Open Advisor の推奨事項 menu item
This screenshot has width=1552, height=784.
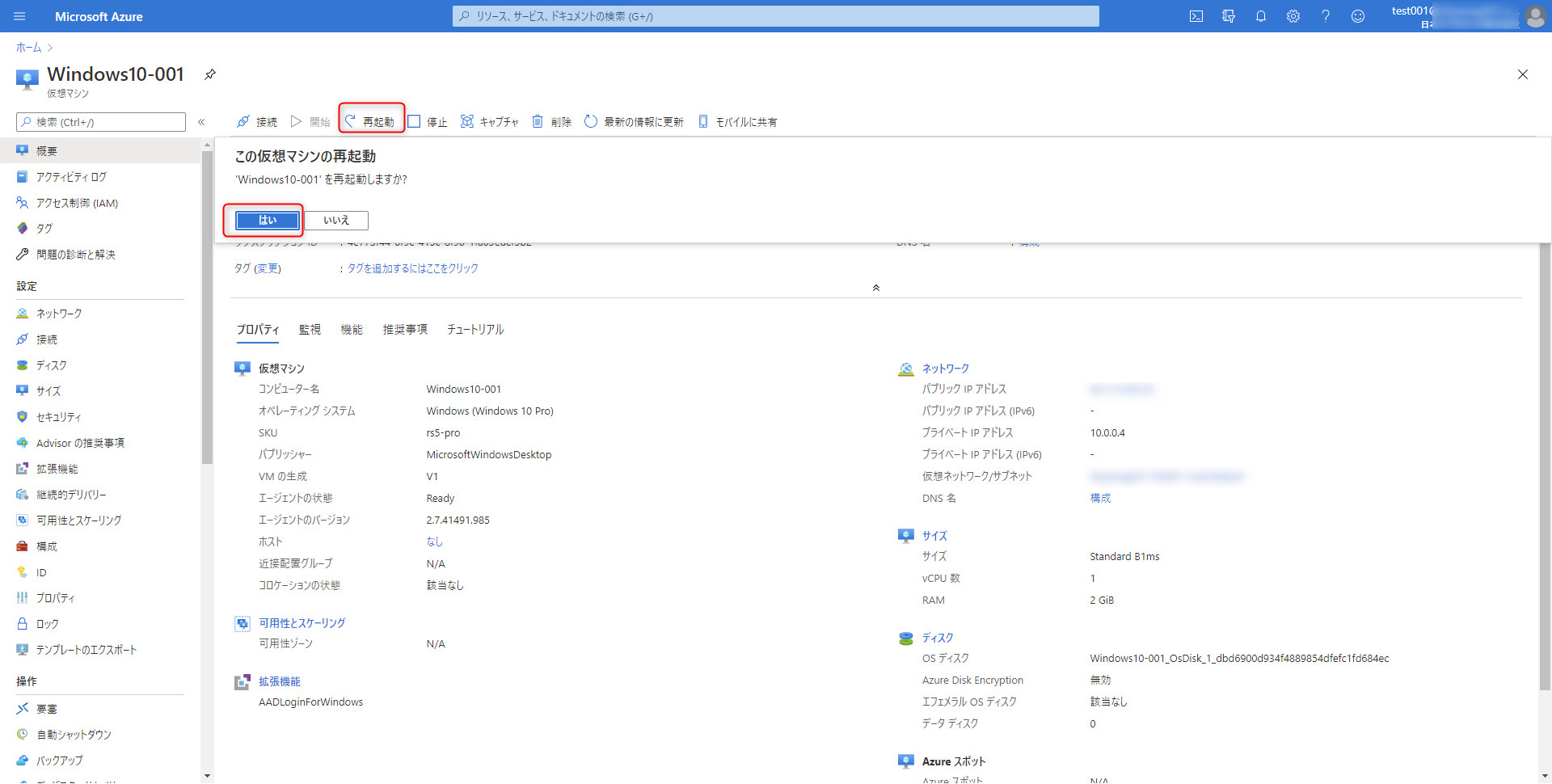[x=100, y=443]
